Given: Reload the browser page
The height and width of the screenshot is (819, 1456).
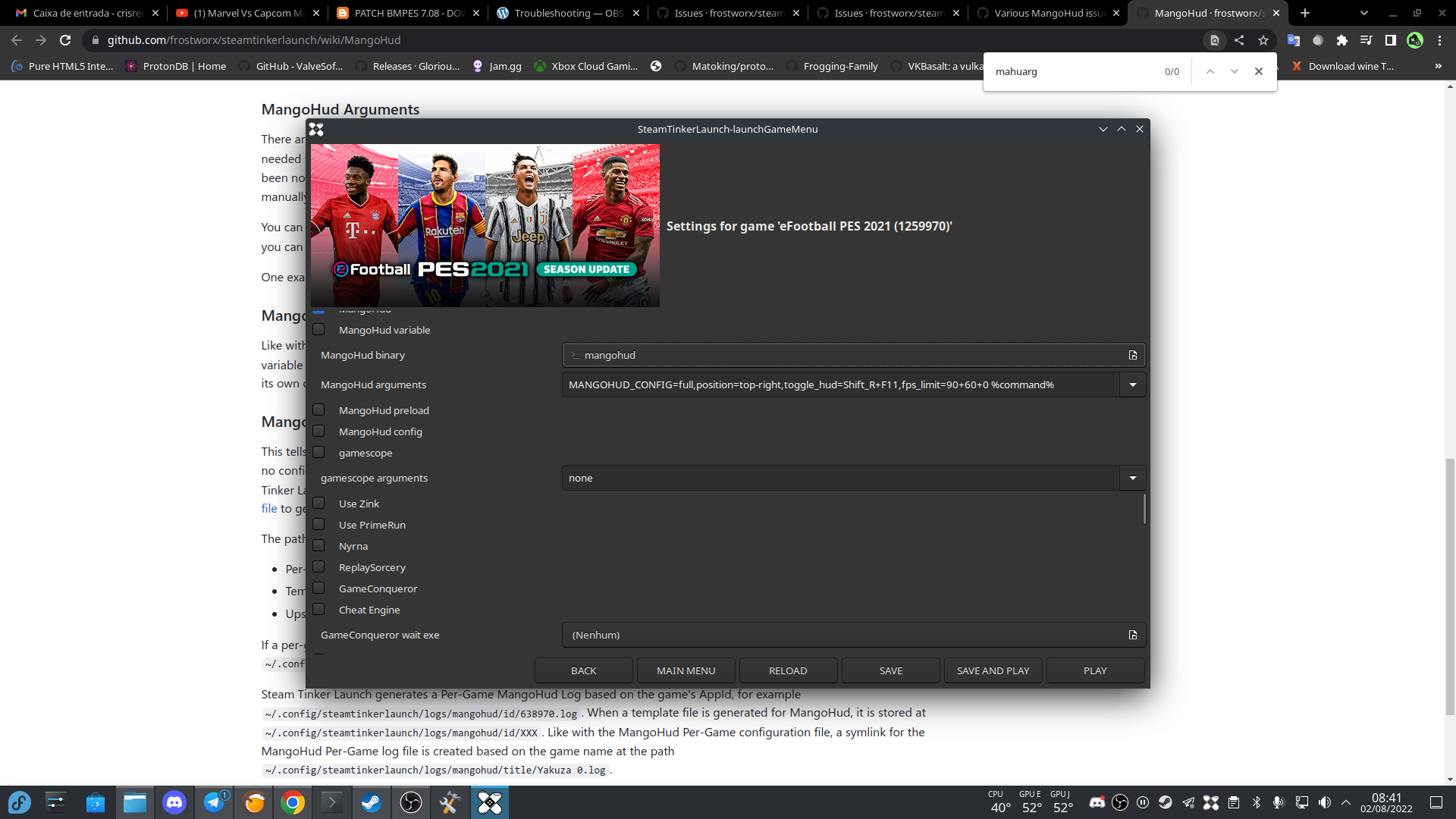Looking at the screenshot, I should pyautogui.click(x=65, y=40).
